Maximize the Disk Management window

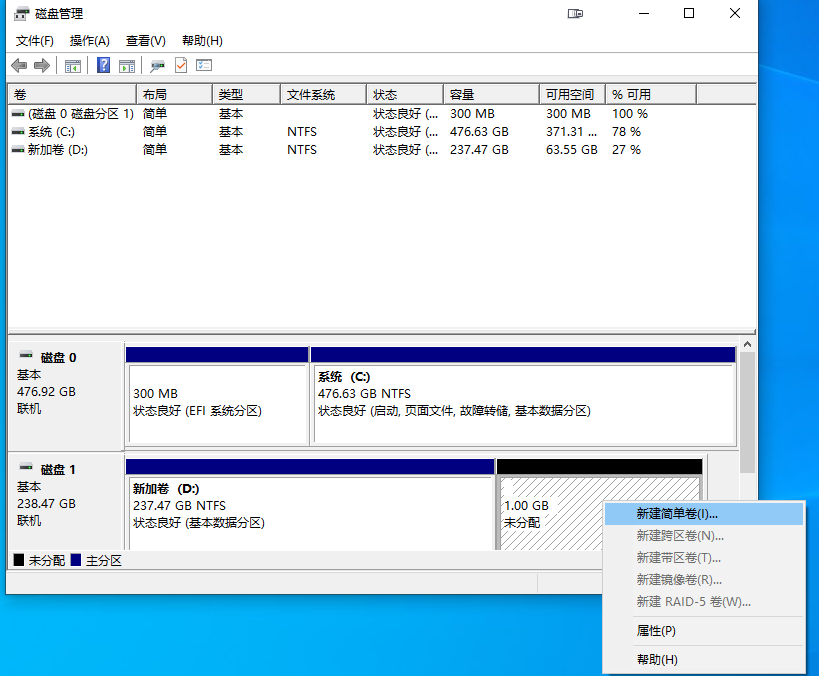tap(689, 14)
